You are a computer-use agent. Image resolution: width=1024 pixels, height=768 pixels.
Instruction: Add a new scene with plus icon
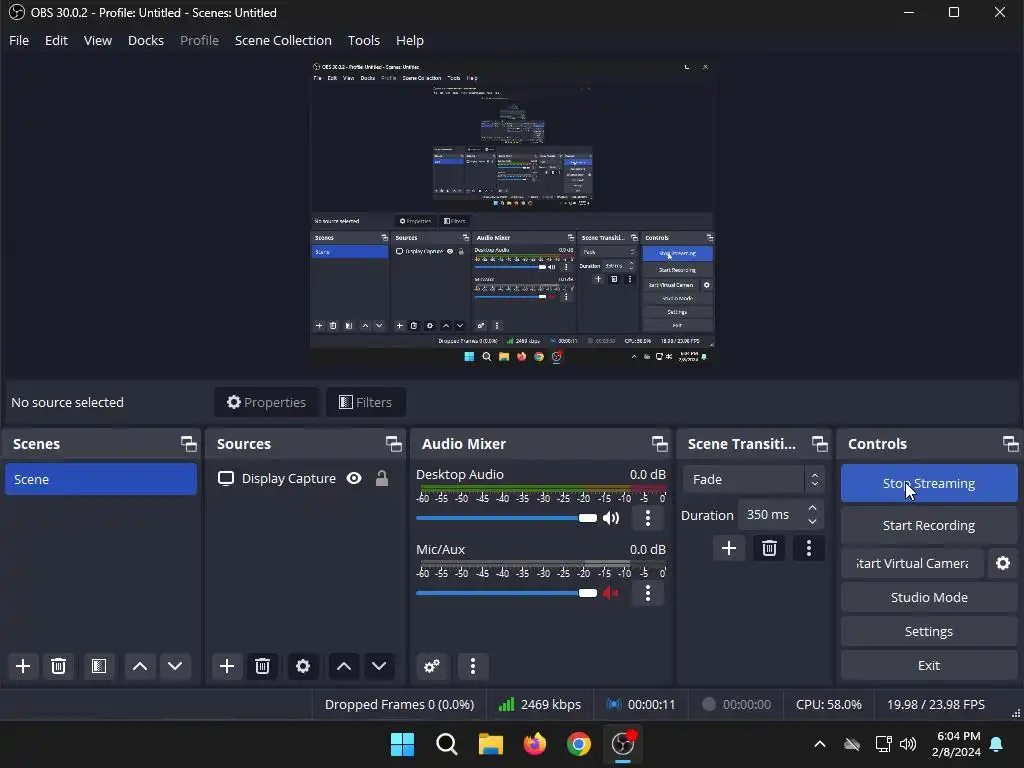(23, 666)
